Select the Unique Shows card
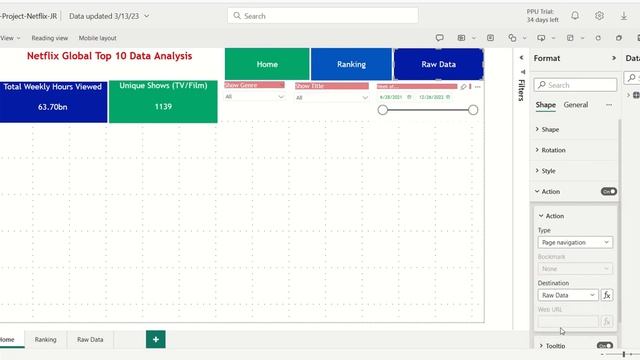 coord(163,102)
